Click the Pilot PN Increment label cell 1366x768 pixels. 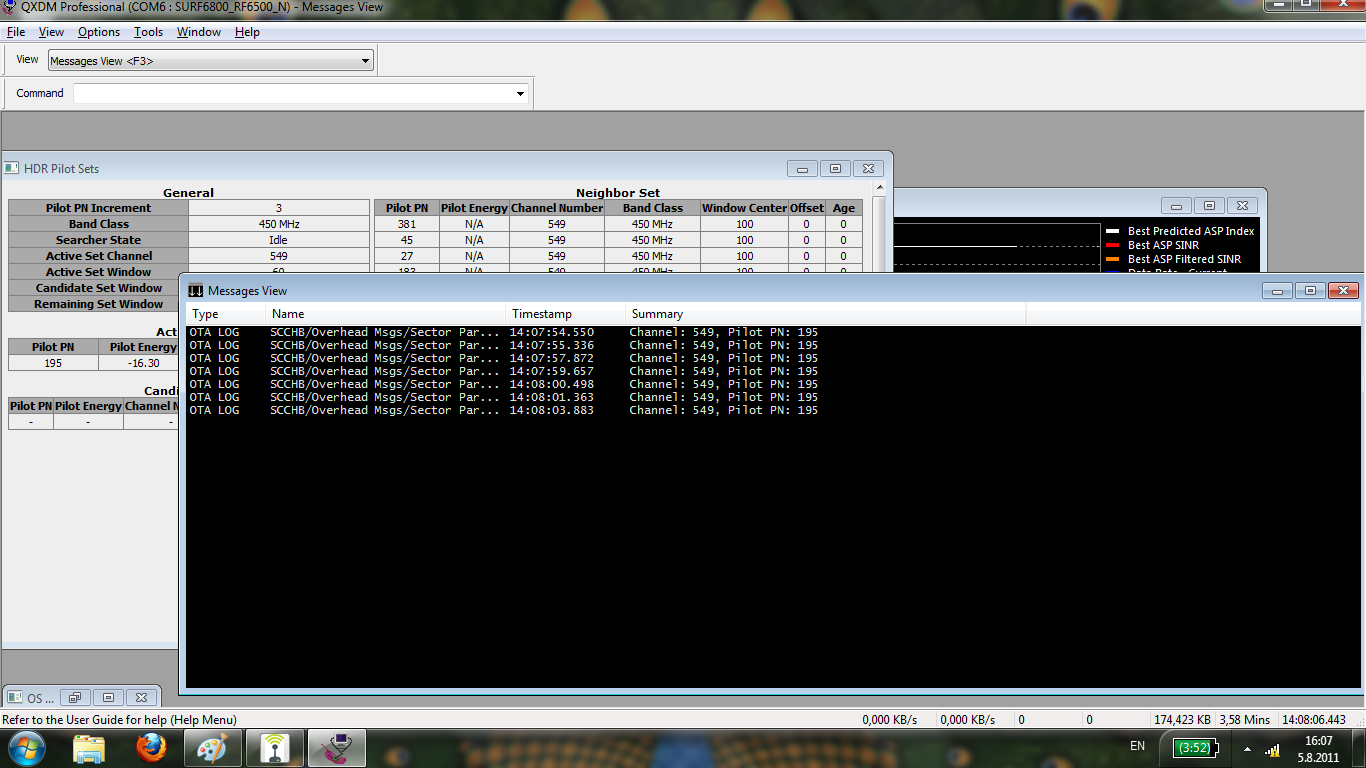98,208
